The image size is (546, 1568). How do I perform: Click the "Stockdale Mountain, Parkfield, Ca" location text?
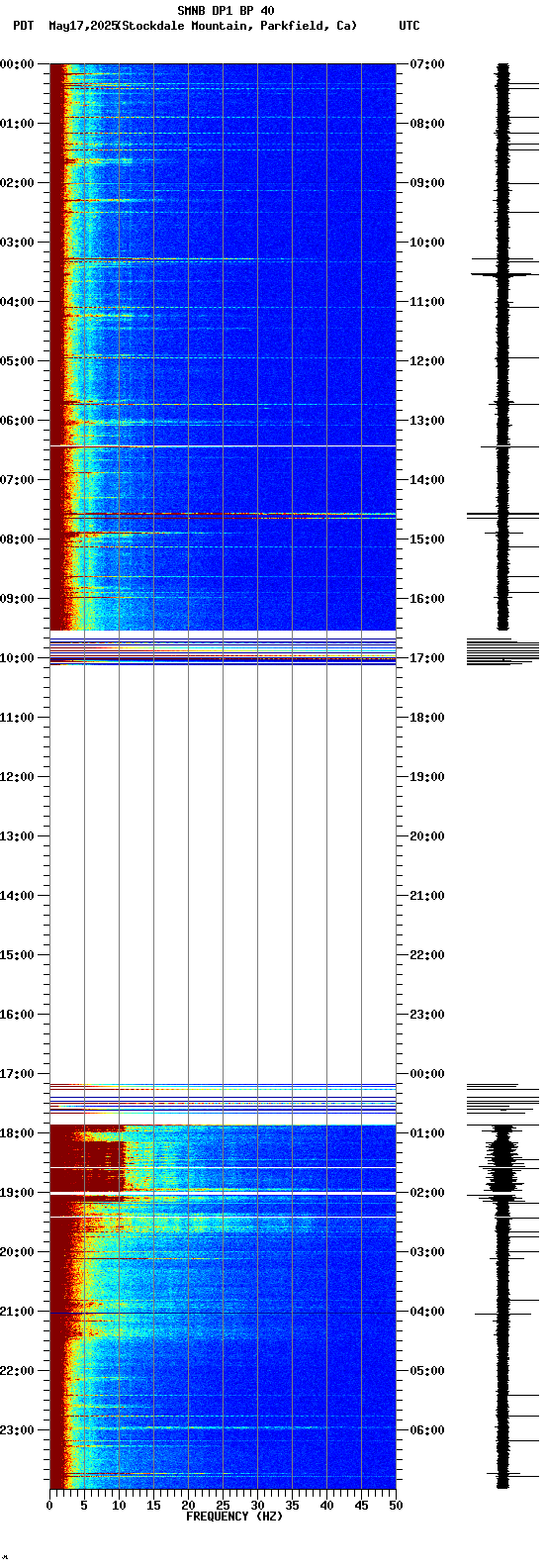[x=236, y=26]
